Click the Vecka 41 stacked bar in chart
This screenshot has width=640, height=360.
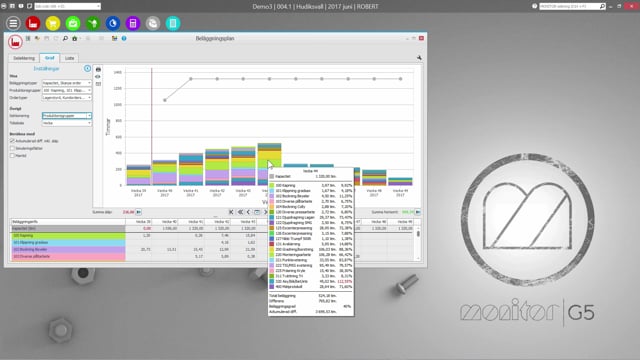[x=191, y=169]
